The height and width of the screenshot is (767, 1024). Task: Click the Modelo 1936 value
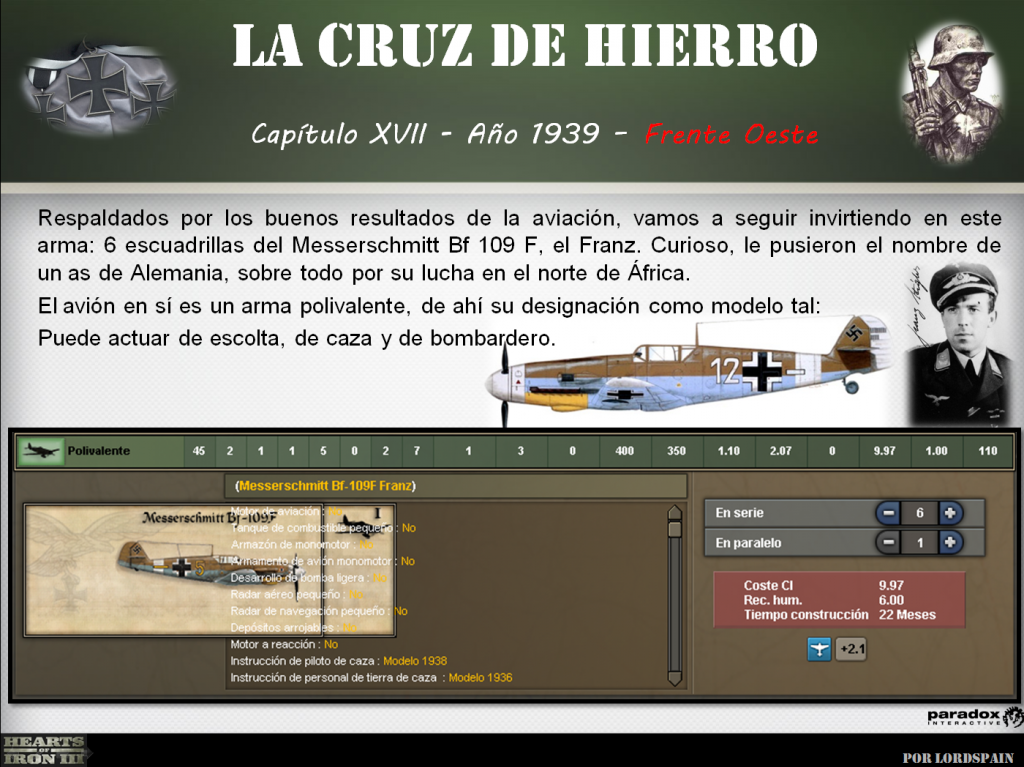481,678
